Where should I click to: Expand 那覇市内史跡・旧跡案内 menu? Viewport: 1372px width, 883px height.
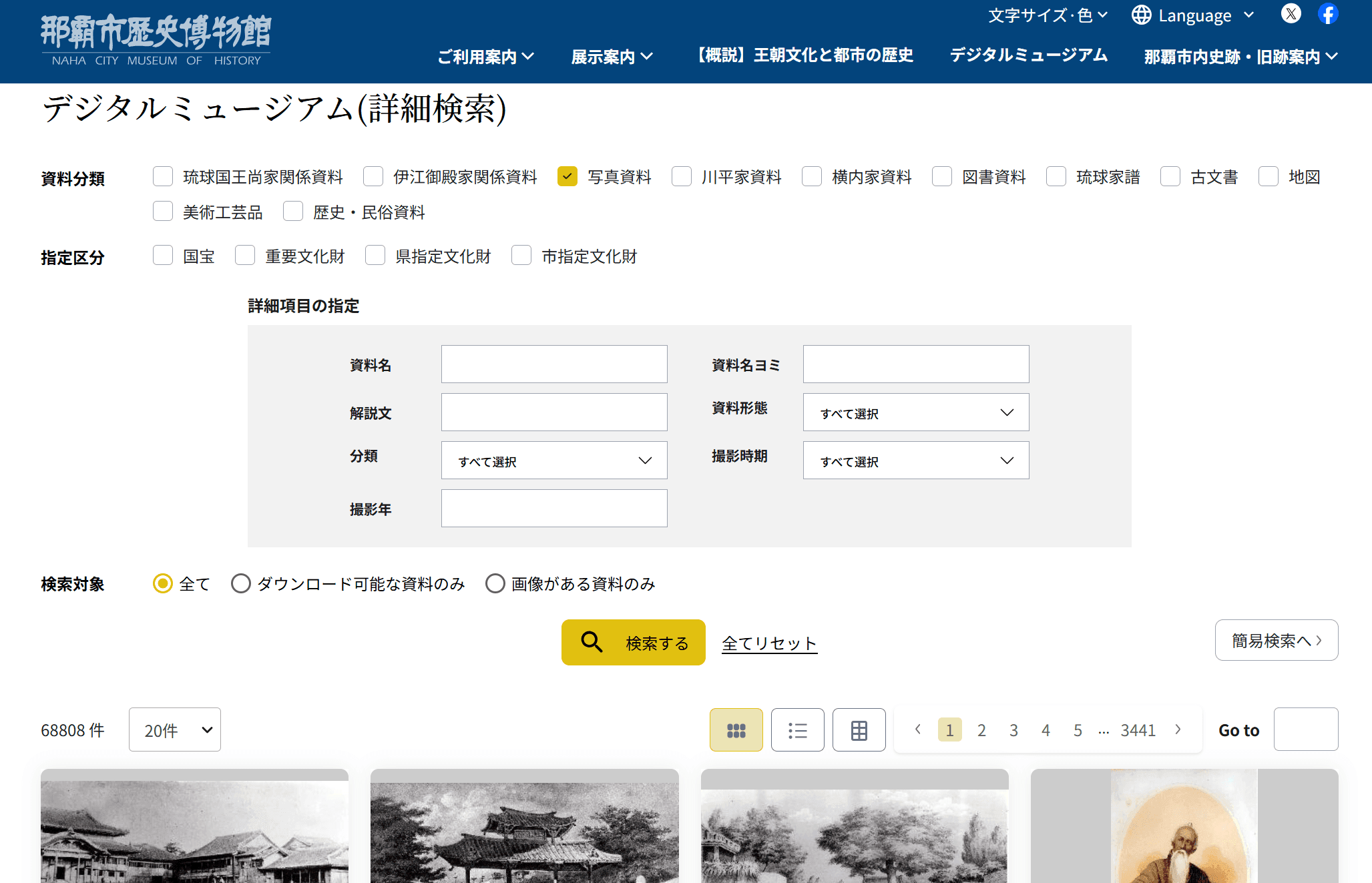[1240, 57]
